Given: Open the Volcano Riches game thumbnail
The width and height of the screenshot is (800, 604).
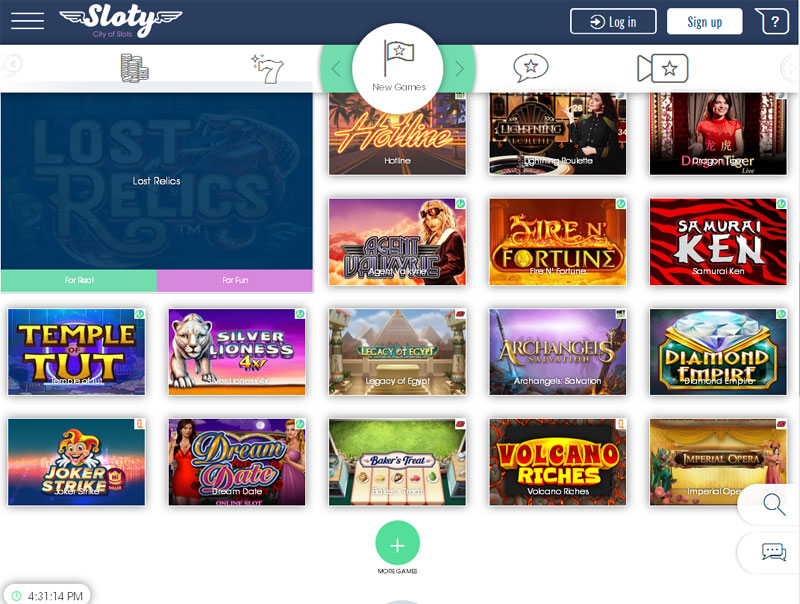Looking at the screenshot, I should (x=558, y=462).
